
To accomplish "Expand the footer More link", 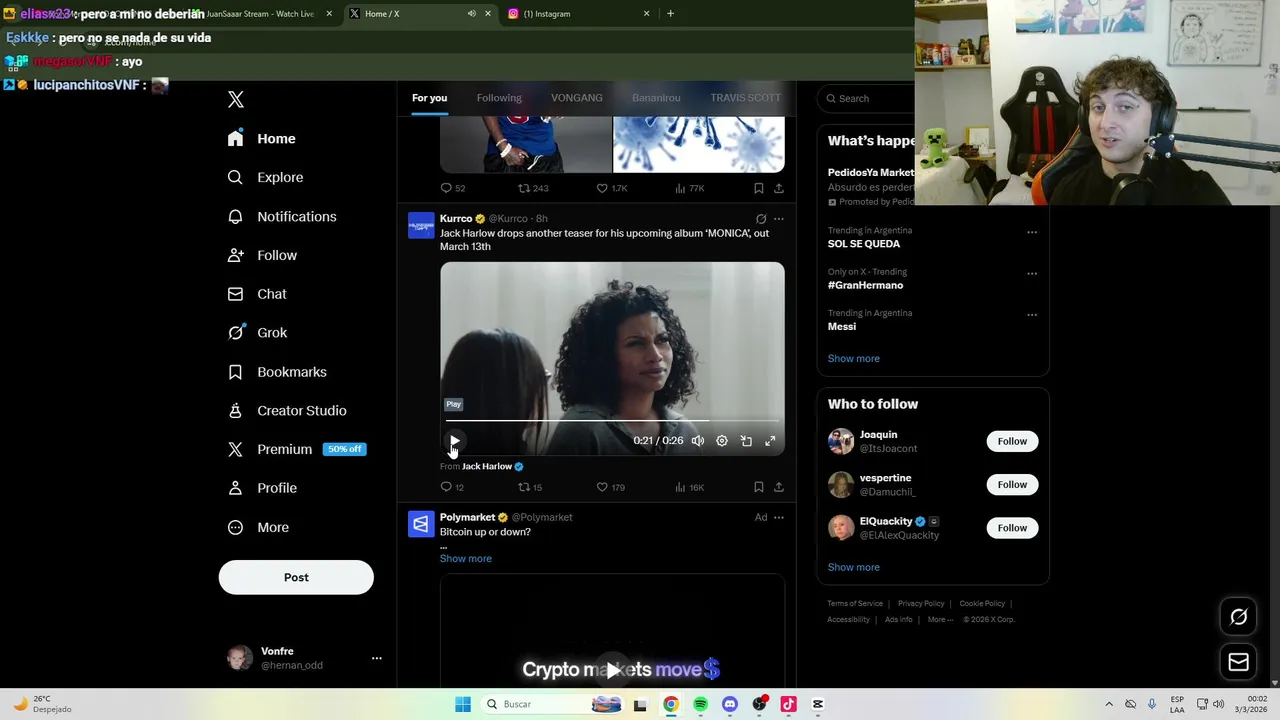I will (939, 620).
